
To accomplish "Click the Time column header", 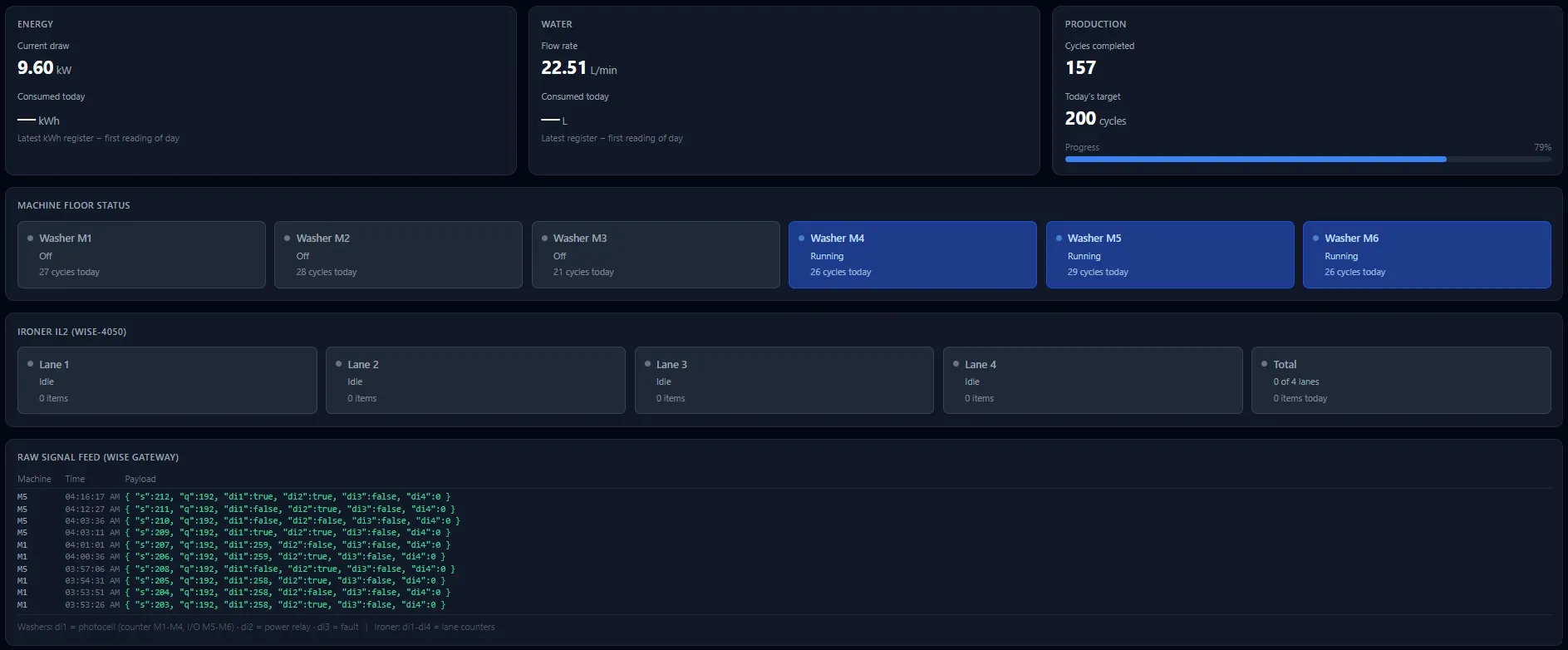I will coord(75,480).
